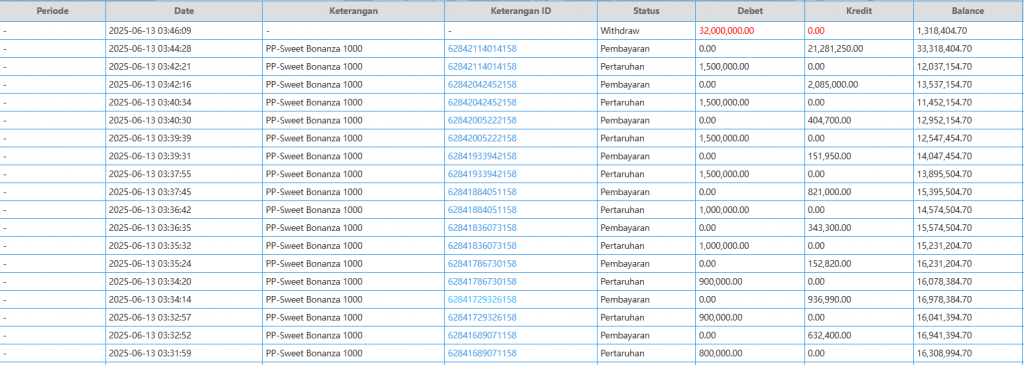Screen dimensions: 1024x365
Task: Click the Kredit column header
Action: (859, 11)
